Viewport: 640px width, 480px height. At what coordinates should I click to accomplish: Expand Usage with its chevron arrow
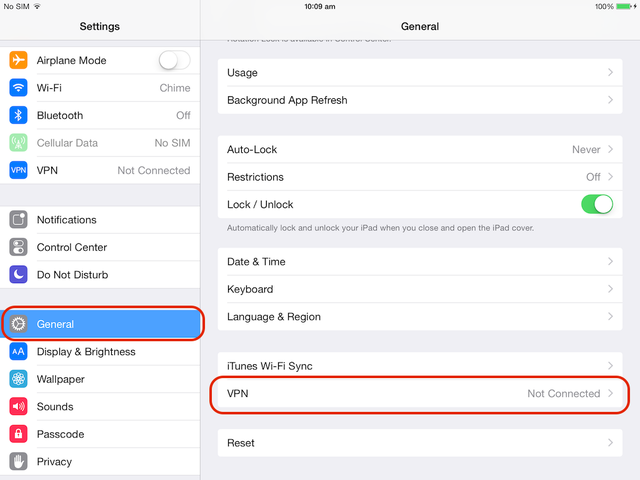click(610, 72)
